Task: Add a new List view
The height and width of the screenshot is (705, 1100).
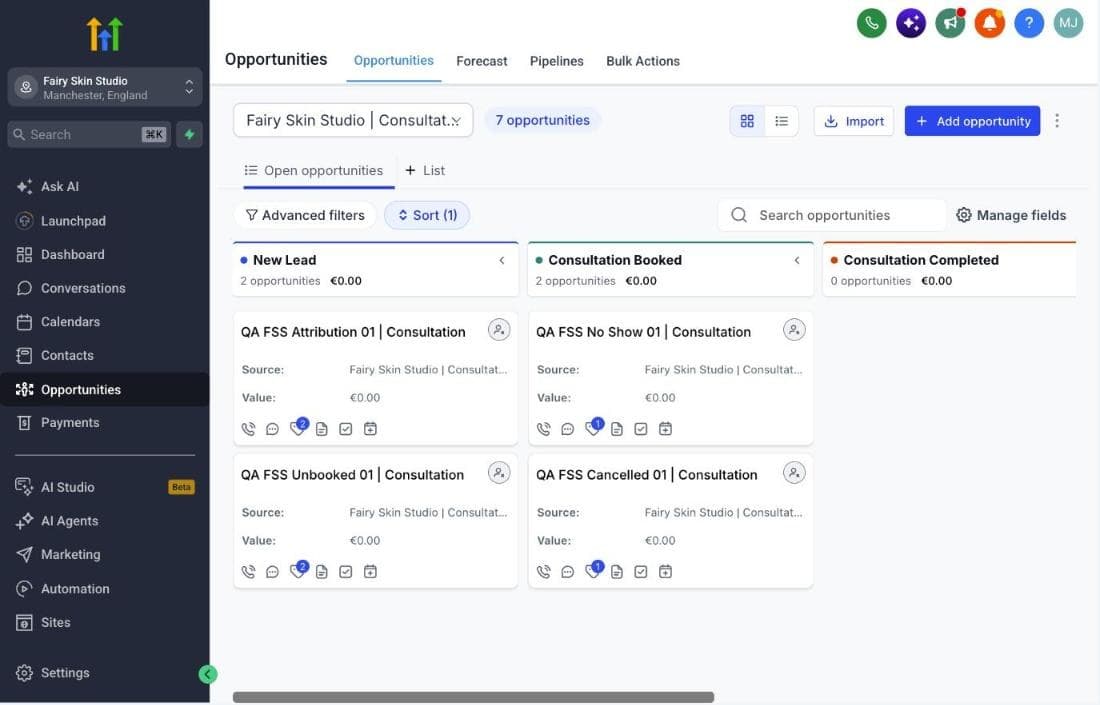Action: click(425, 170)
